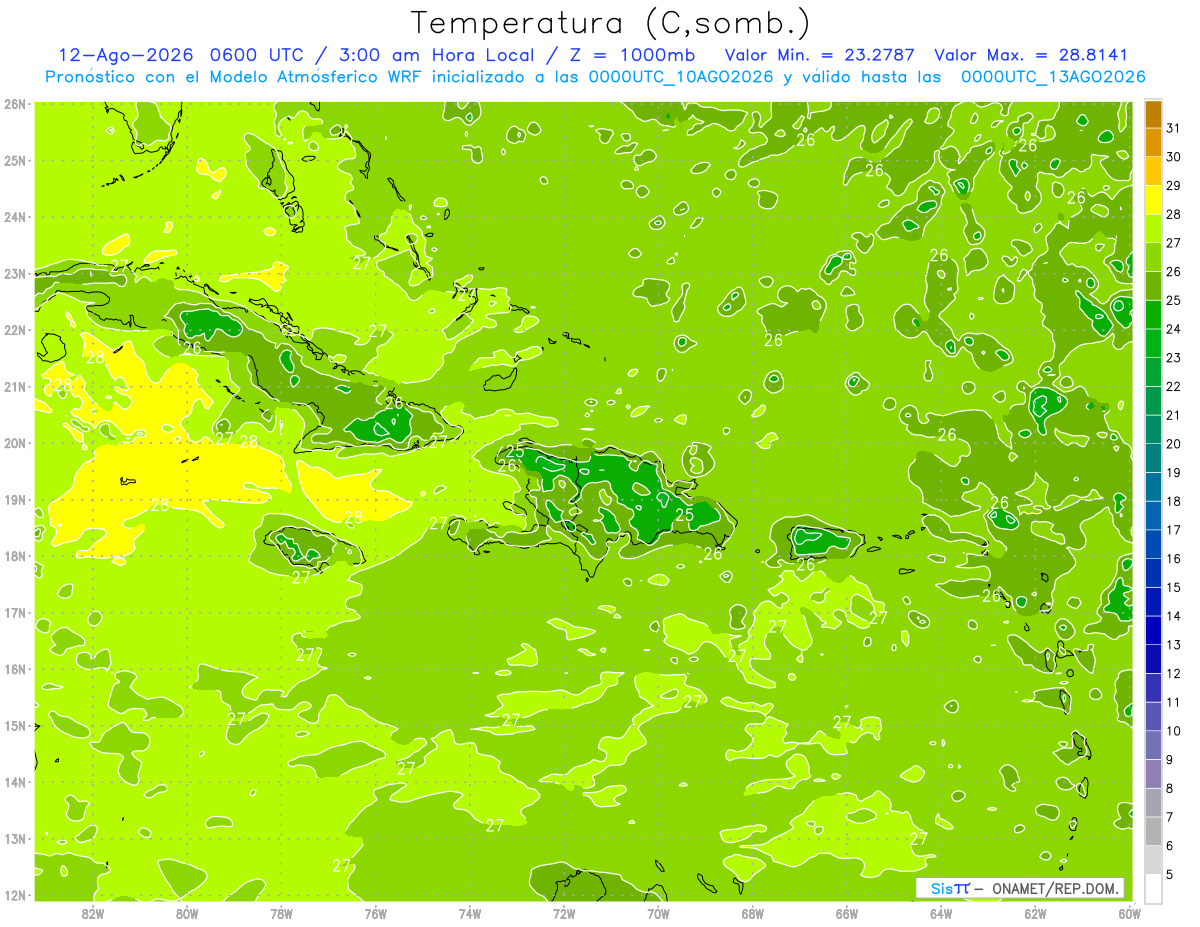Click the color scale value 10
1200x927 pixels.
point(1174,731)
